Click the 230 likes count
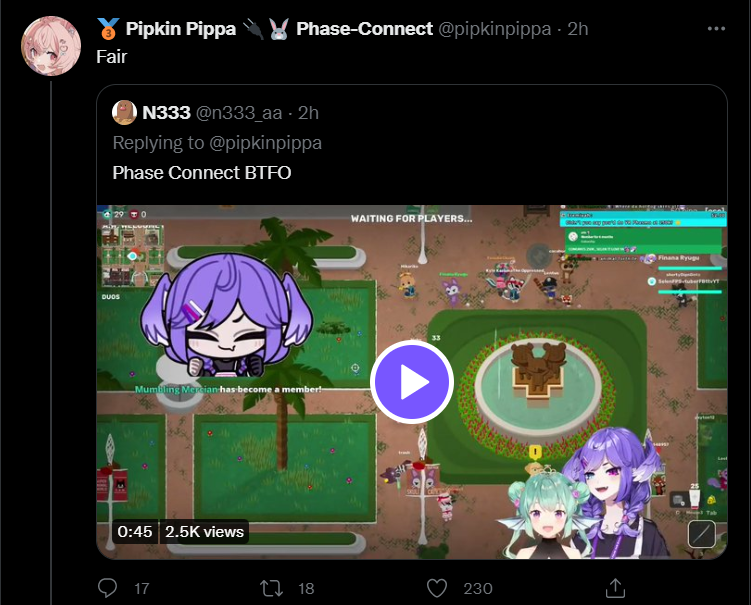 478,588
